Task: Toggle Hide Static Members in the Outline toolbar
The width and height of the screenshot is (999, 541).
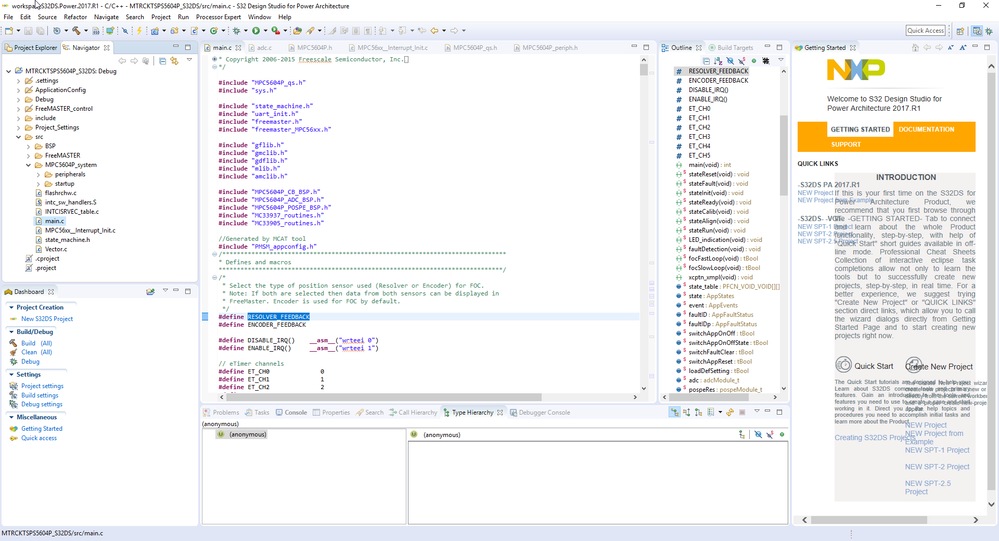Action: click(x=742, y=61)
